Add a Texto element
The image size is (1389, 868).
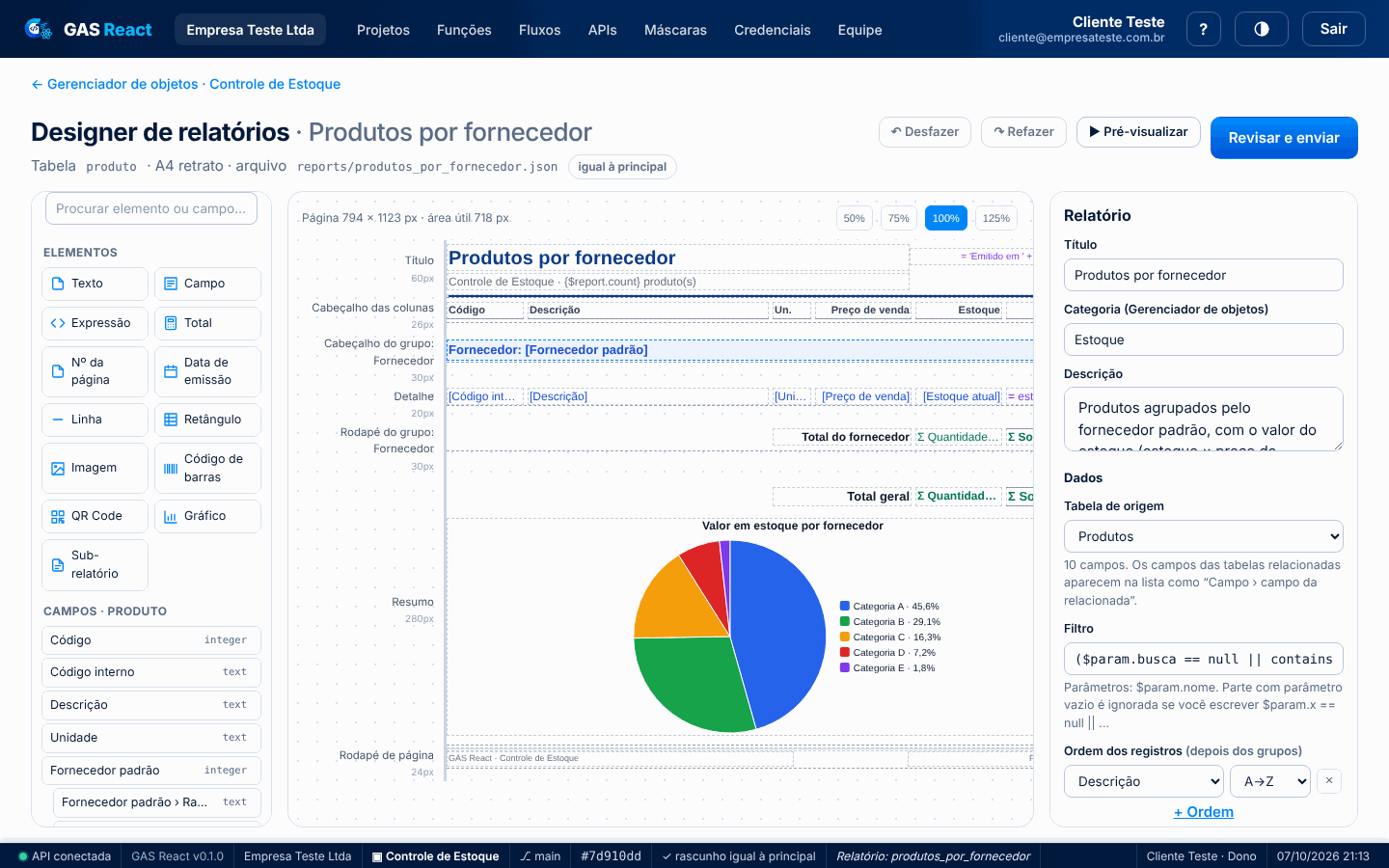(x=95, y=284)
